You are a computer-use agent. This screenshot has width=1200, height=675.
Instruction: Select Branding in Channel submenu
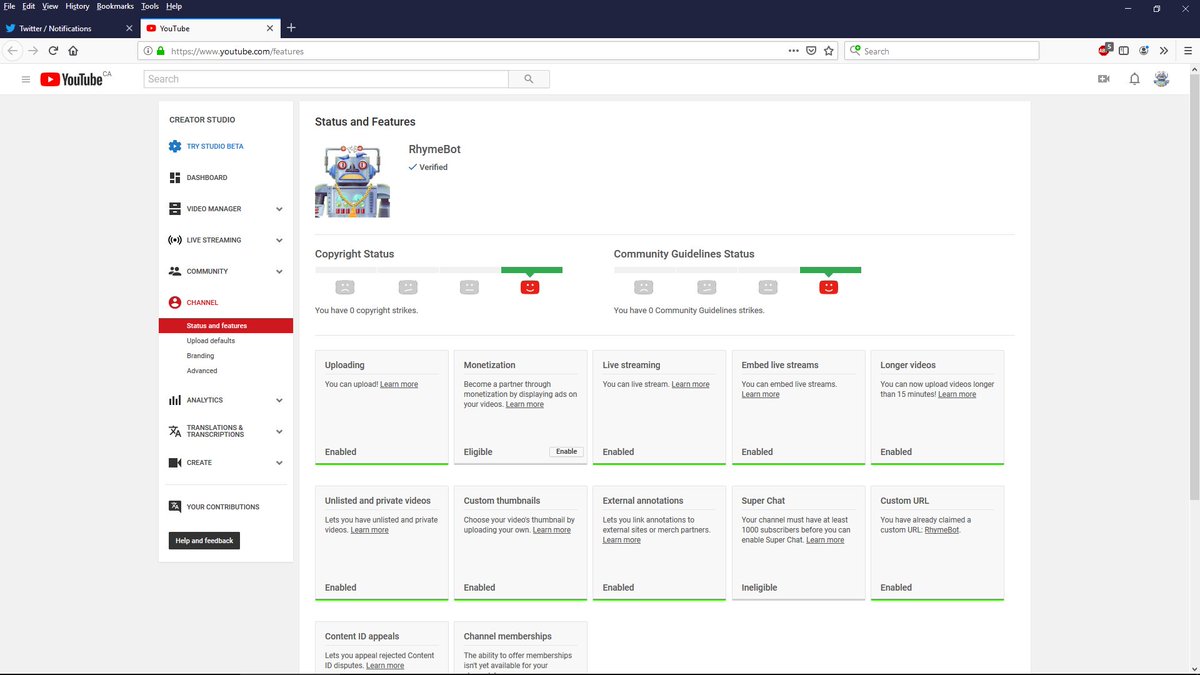(200, 356)
